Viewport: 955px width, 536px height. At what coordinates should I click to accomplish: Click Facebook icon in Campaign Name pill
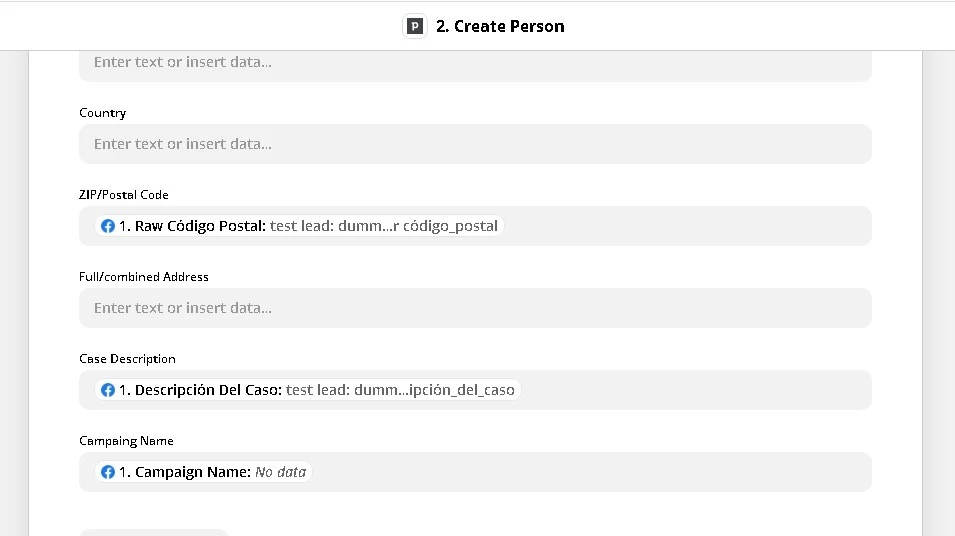[x=107, y=472]
